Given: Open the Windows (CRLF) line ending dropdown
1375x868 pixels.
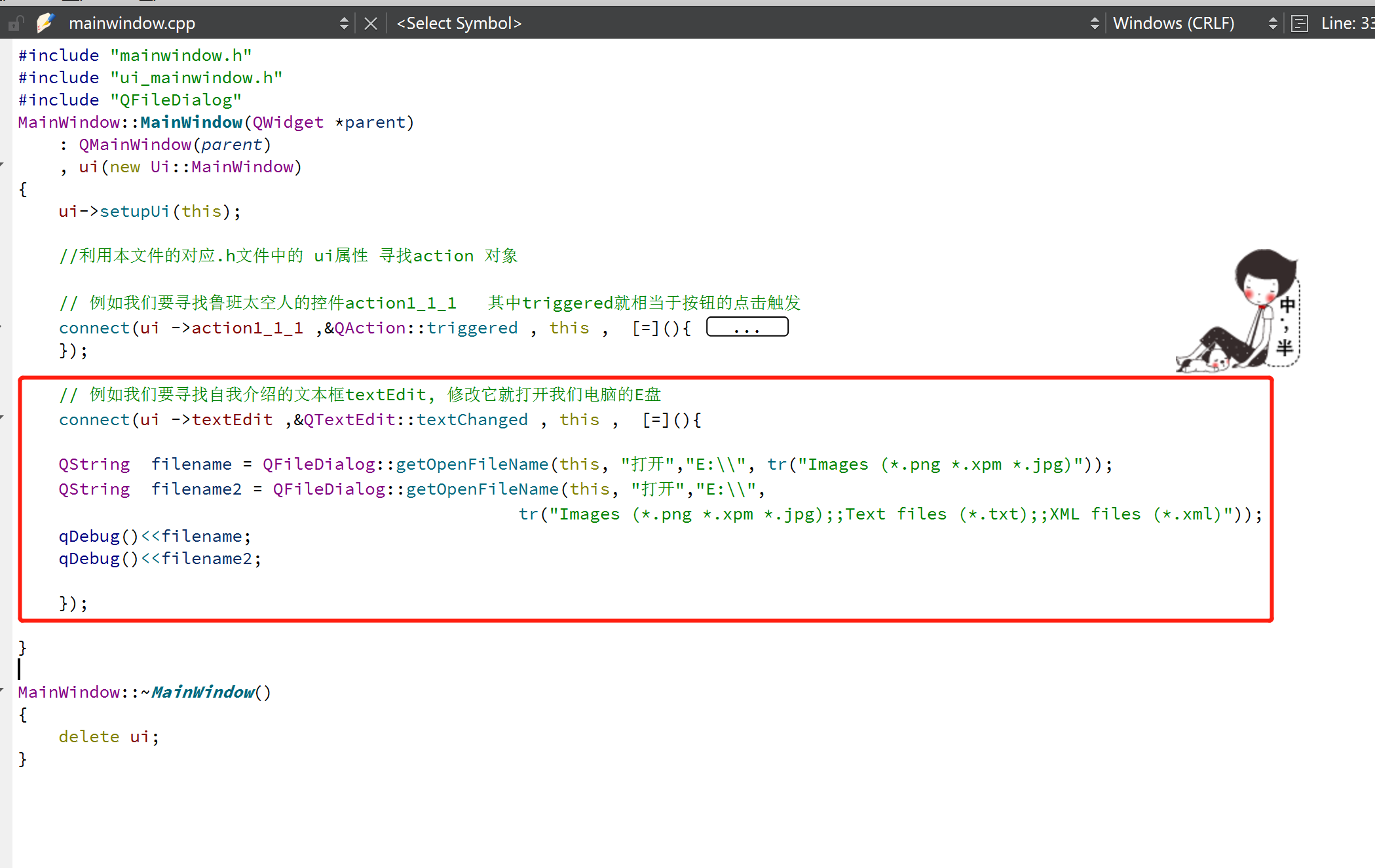Looking at the screenshot, I should (x=1174, y=24).
